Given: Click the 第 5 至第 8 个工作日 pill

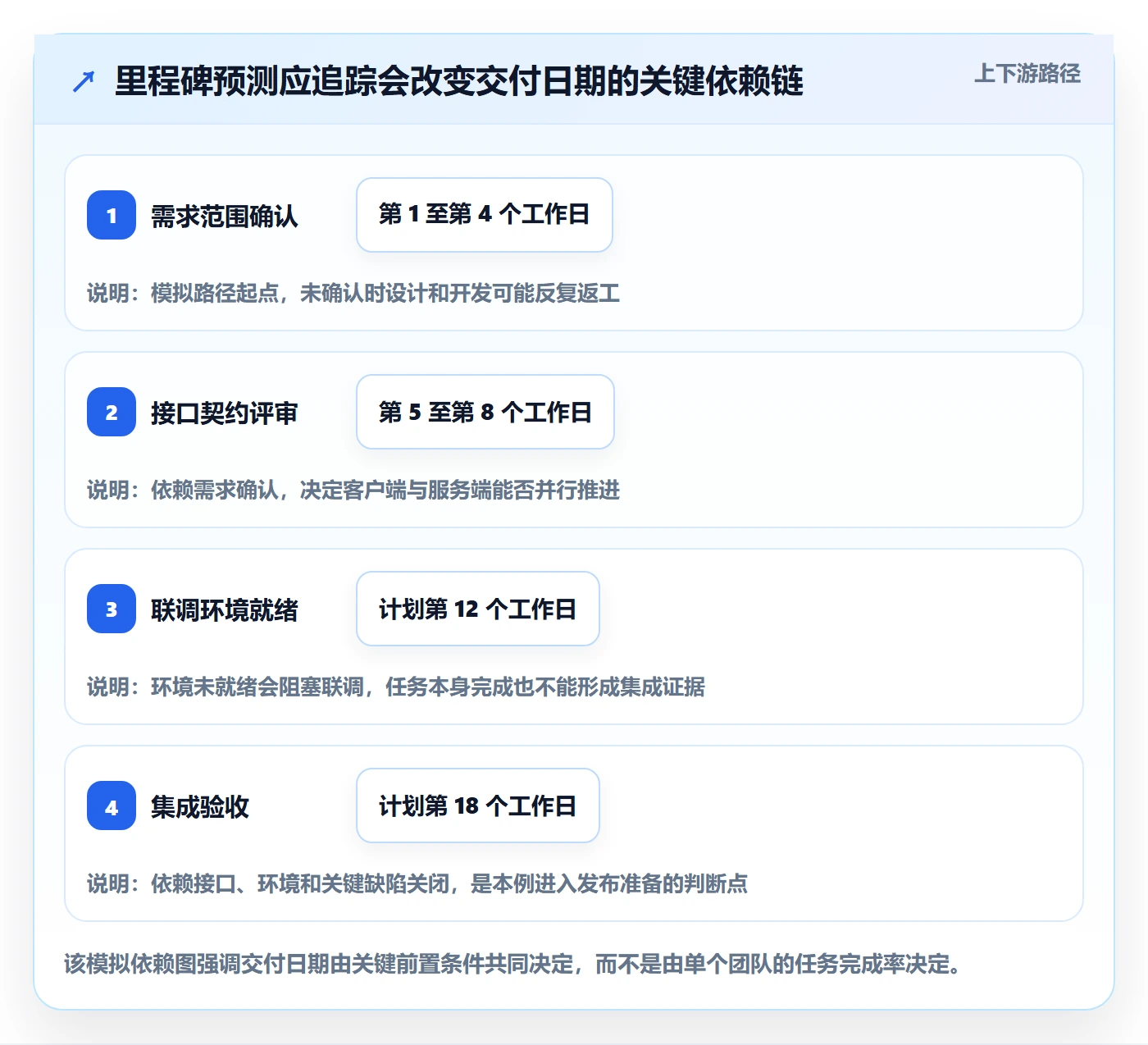Looking at the screenshot, I should click(485, 412).
